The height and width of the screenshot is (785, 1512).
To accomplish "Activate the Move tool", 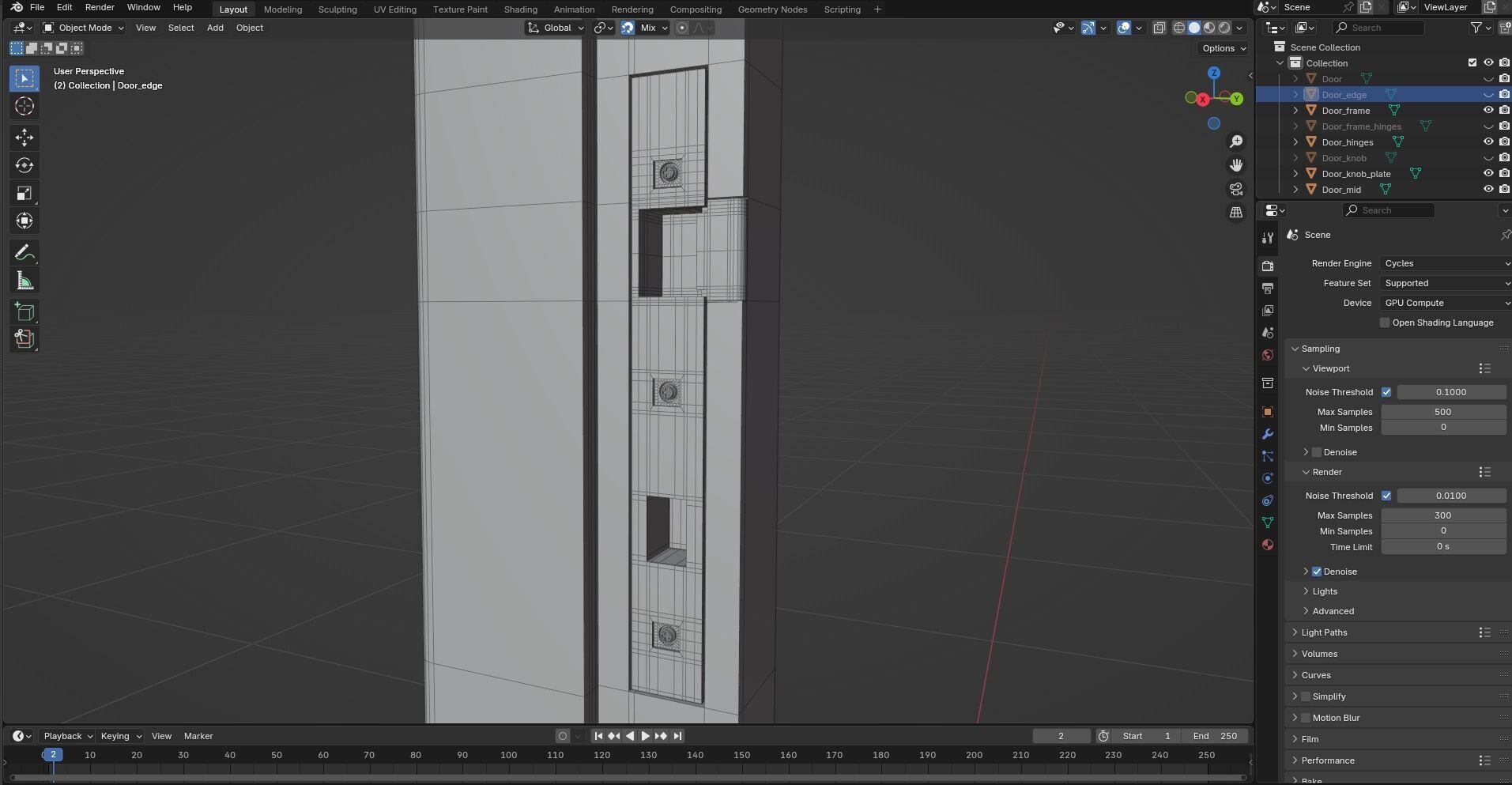I will (25, 138).
